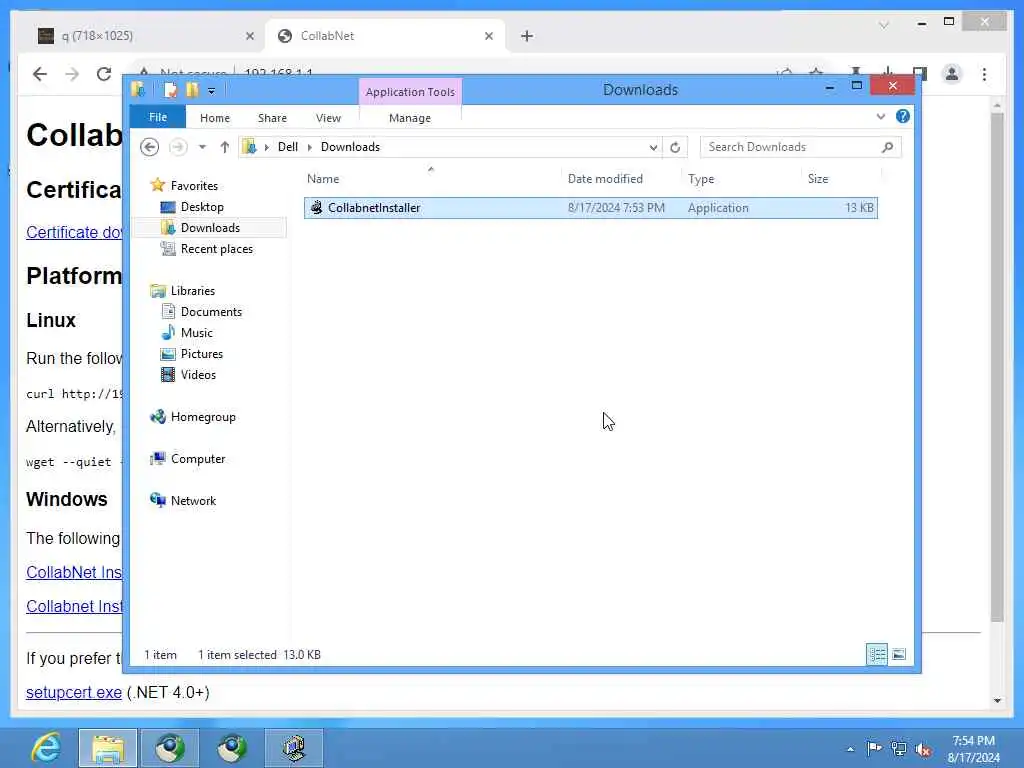This screenshot has height=768, width=1024.
Task: Open Music library
Action: [x=197, y=332]
